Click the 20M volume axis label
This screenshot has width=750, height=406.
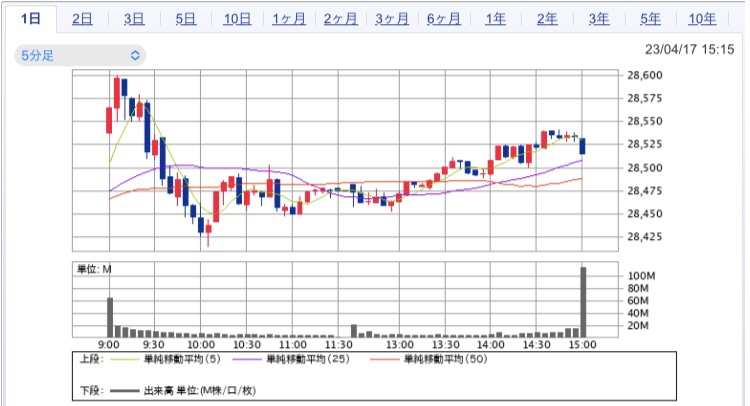pos(638,326)
